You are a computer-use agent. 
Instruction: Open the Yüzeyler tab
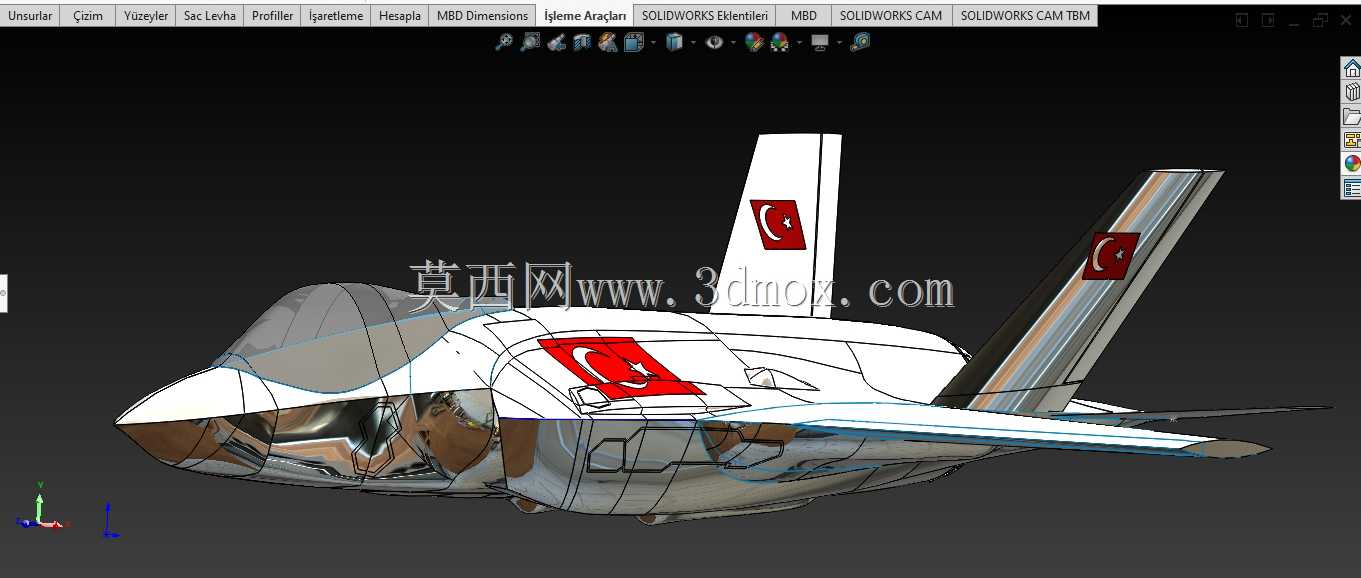pos(146,16)
